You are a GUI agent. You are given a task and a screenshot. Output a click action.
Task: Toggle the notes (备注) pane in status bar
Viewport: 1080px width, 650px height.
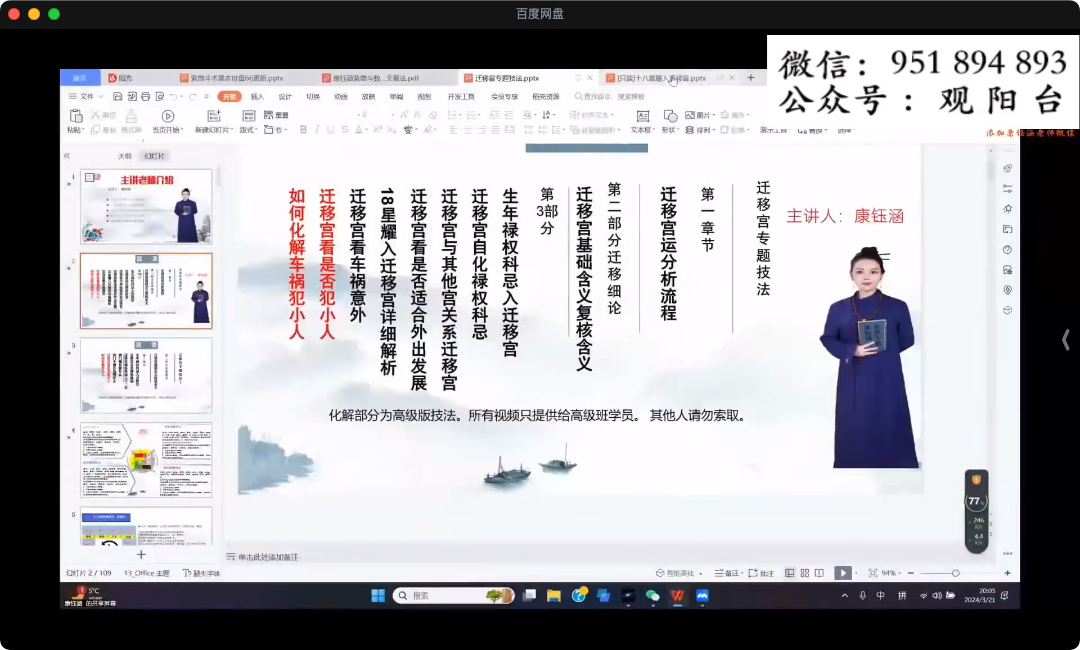tap(727, 573)
